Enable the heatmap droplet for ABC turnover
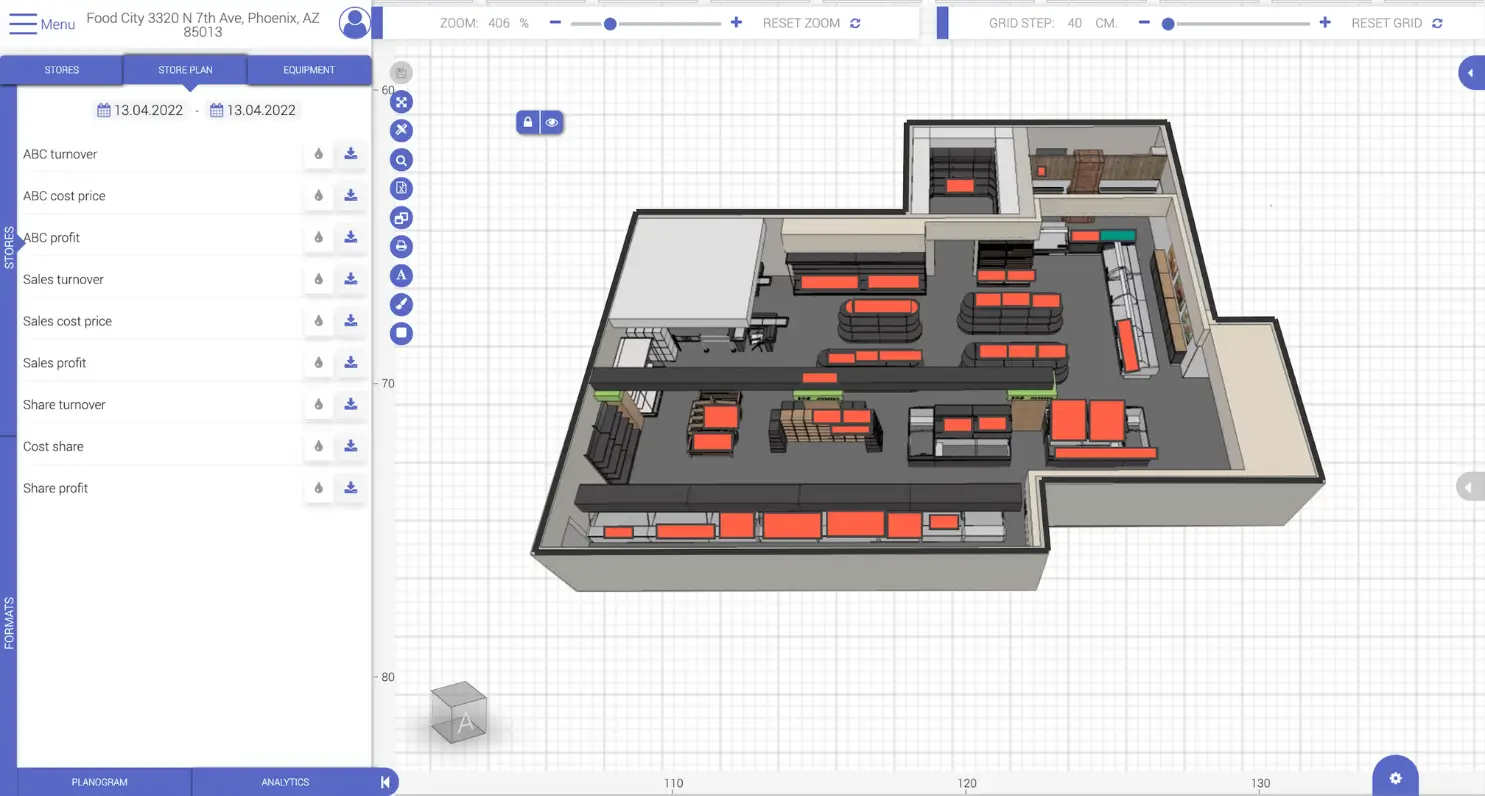The image size is (1485, 796). point(318,153)
